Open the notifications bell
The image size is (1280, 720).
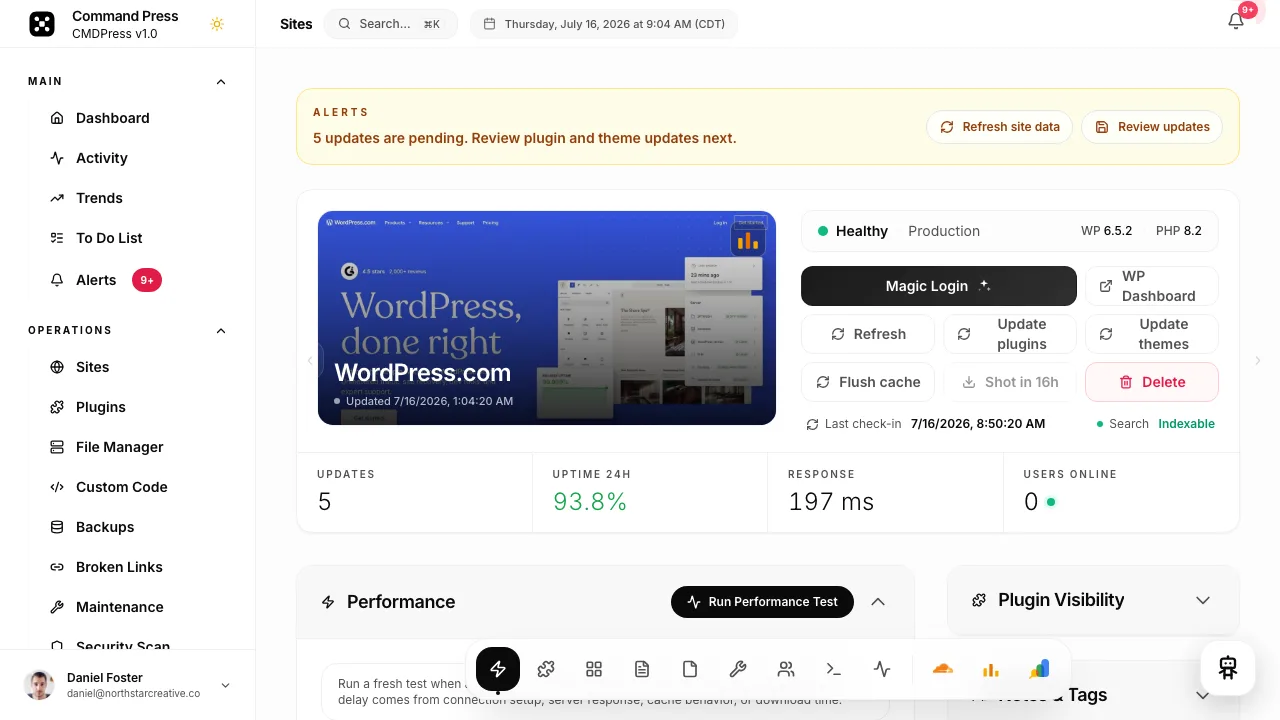[1236, 21]
